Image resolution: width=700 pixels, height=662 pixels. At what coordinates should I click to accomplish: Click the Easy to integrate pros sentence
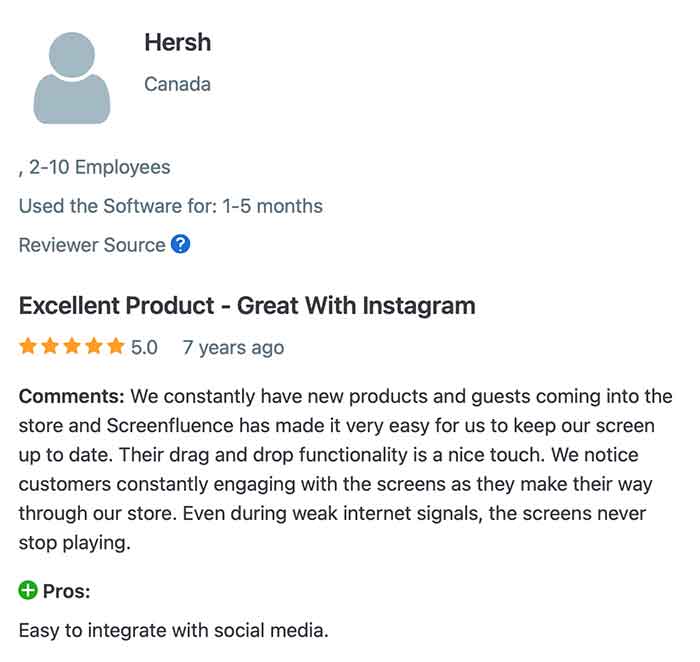173,631
